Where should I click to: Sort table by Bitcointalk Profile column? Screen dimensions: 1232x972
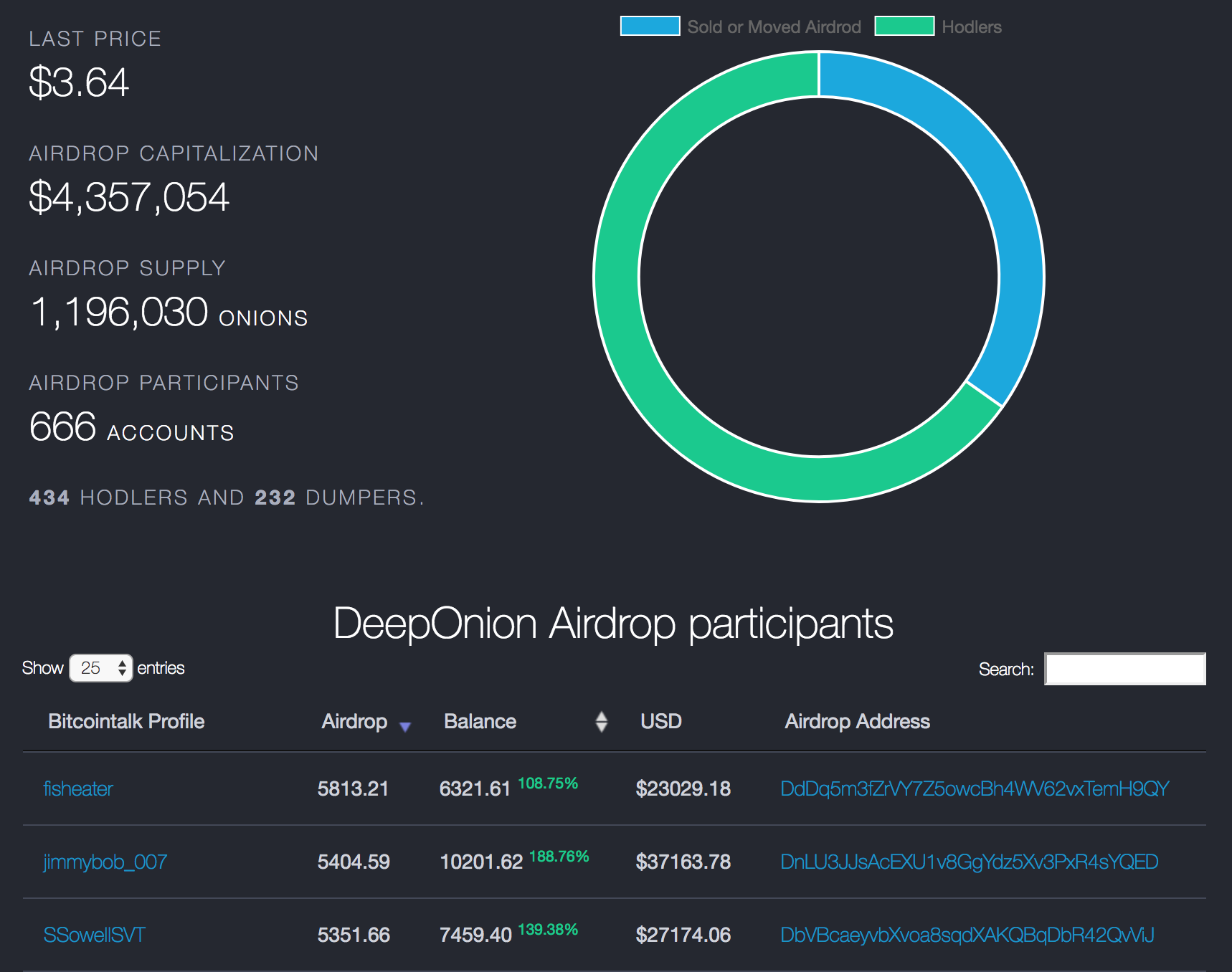click(x=126, y=721)
